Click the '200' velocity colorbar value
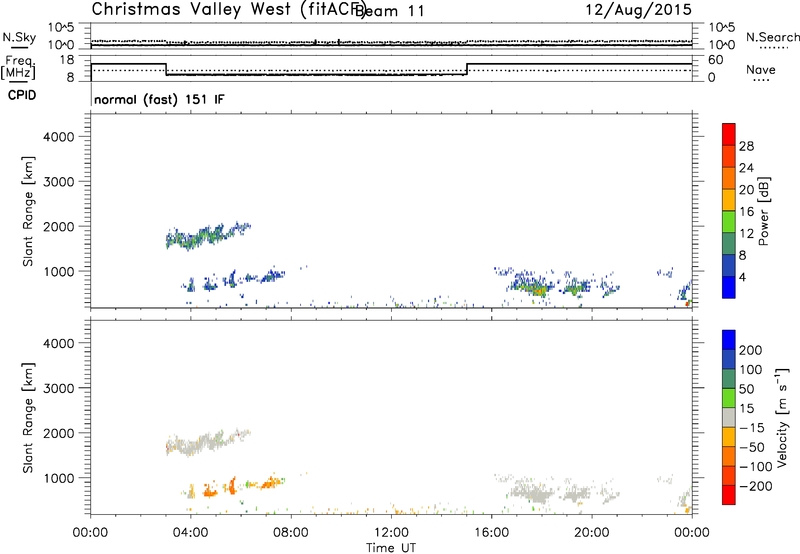This screenshot has height=554, width=800. point(751,350)
